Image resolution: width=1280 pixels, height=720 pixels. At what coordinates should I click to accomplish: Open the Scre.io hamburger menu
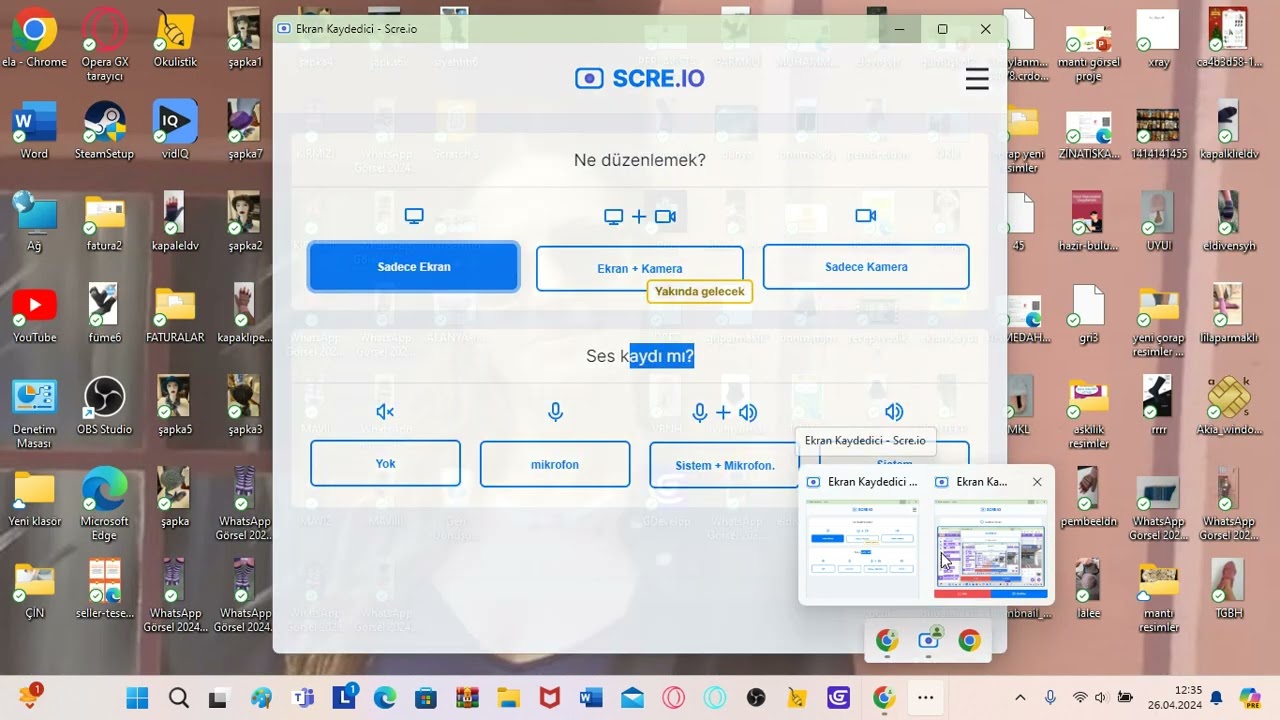(x=977, y=79)
